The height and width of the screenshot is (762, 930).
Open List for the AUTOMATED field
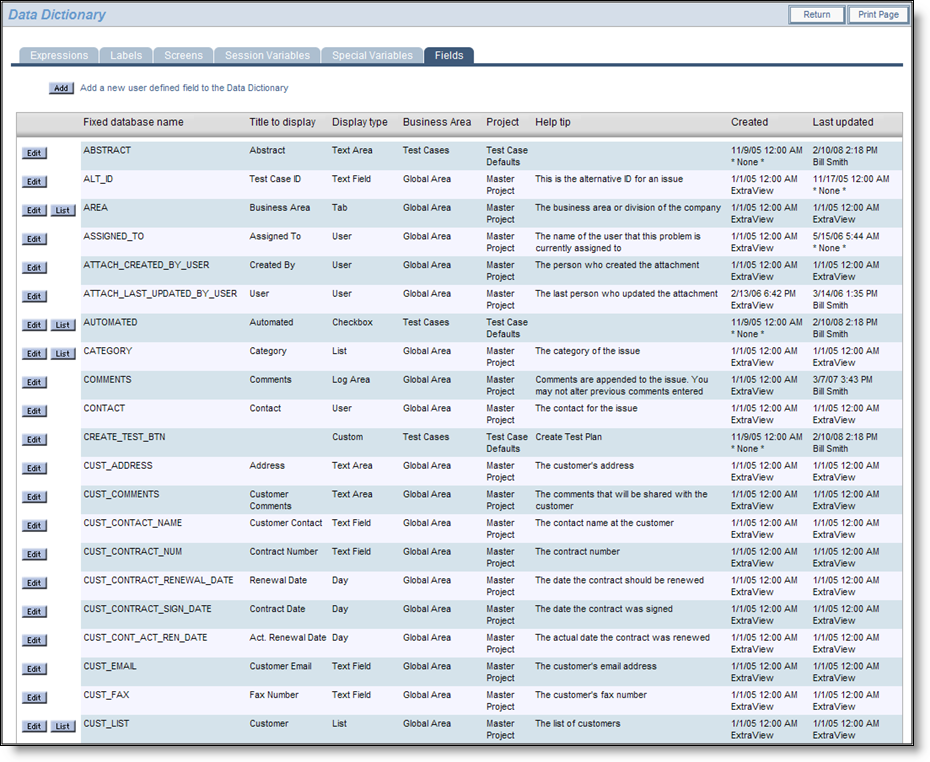63,325
